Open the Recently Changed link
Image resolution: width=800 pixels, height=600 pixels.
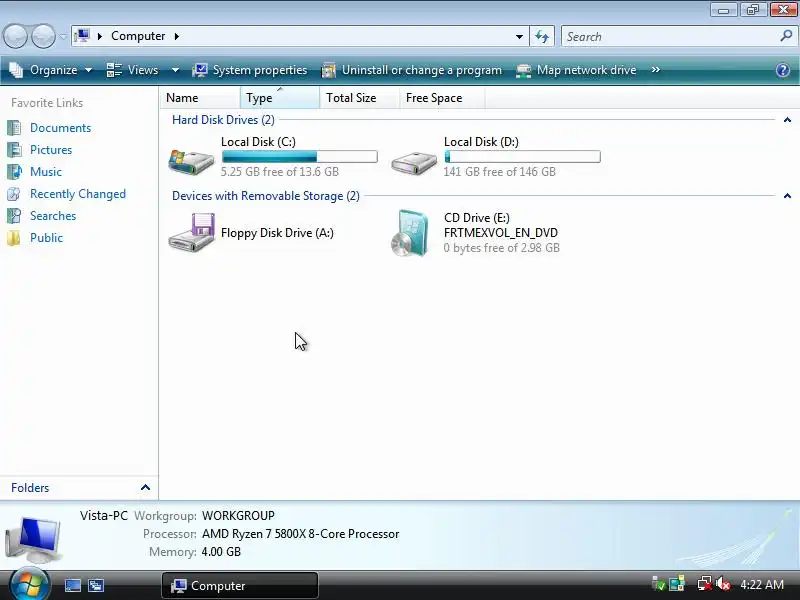coord(78,194)
